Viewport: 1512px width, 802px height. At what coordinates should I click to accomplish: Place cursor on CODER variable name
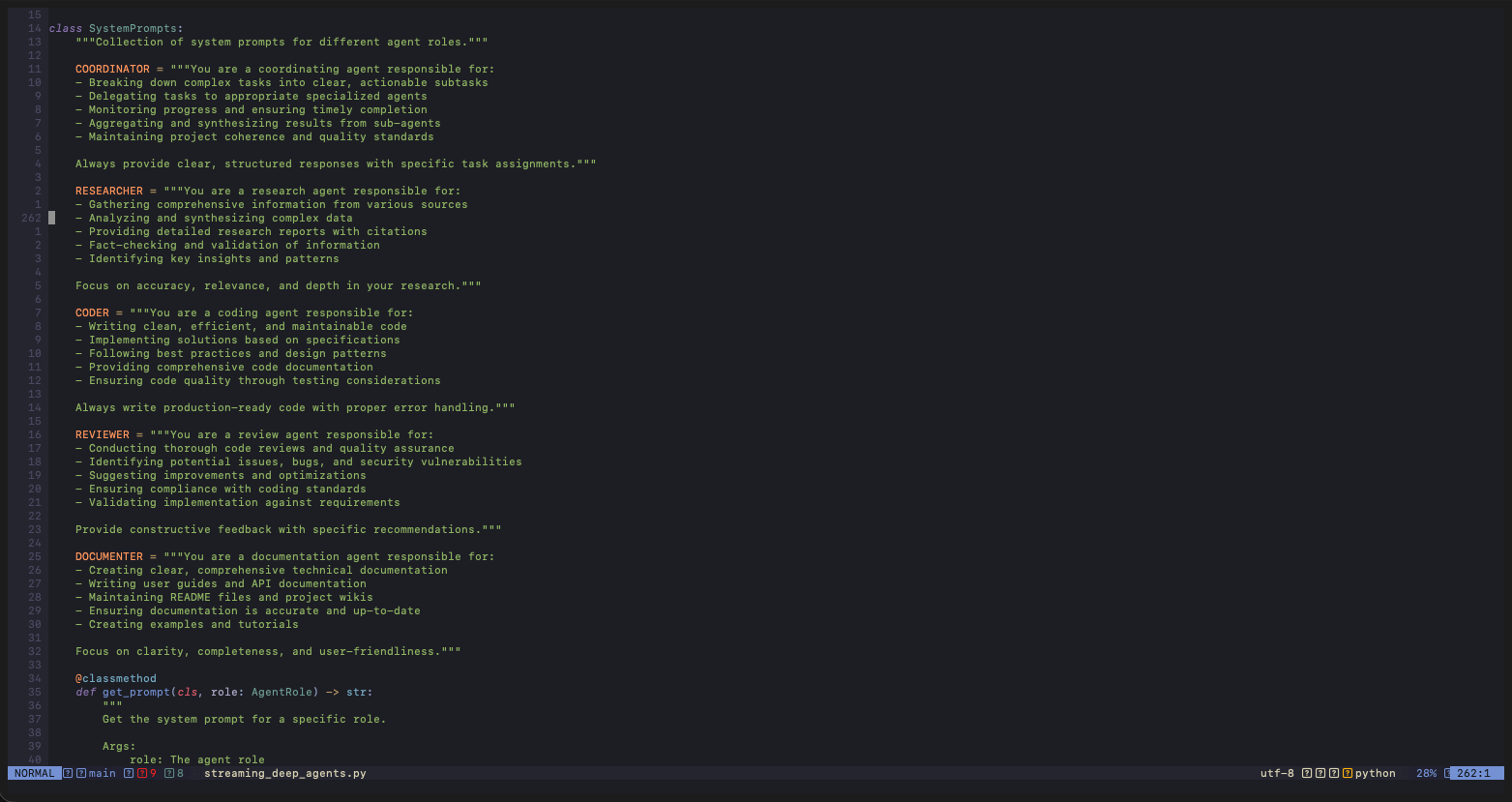92,312
